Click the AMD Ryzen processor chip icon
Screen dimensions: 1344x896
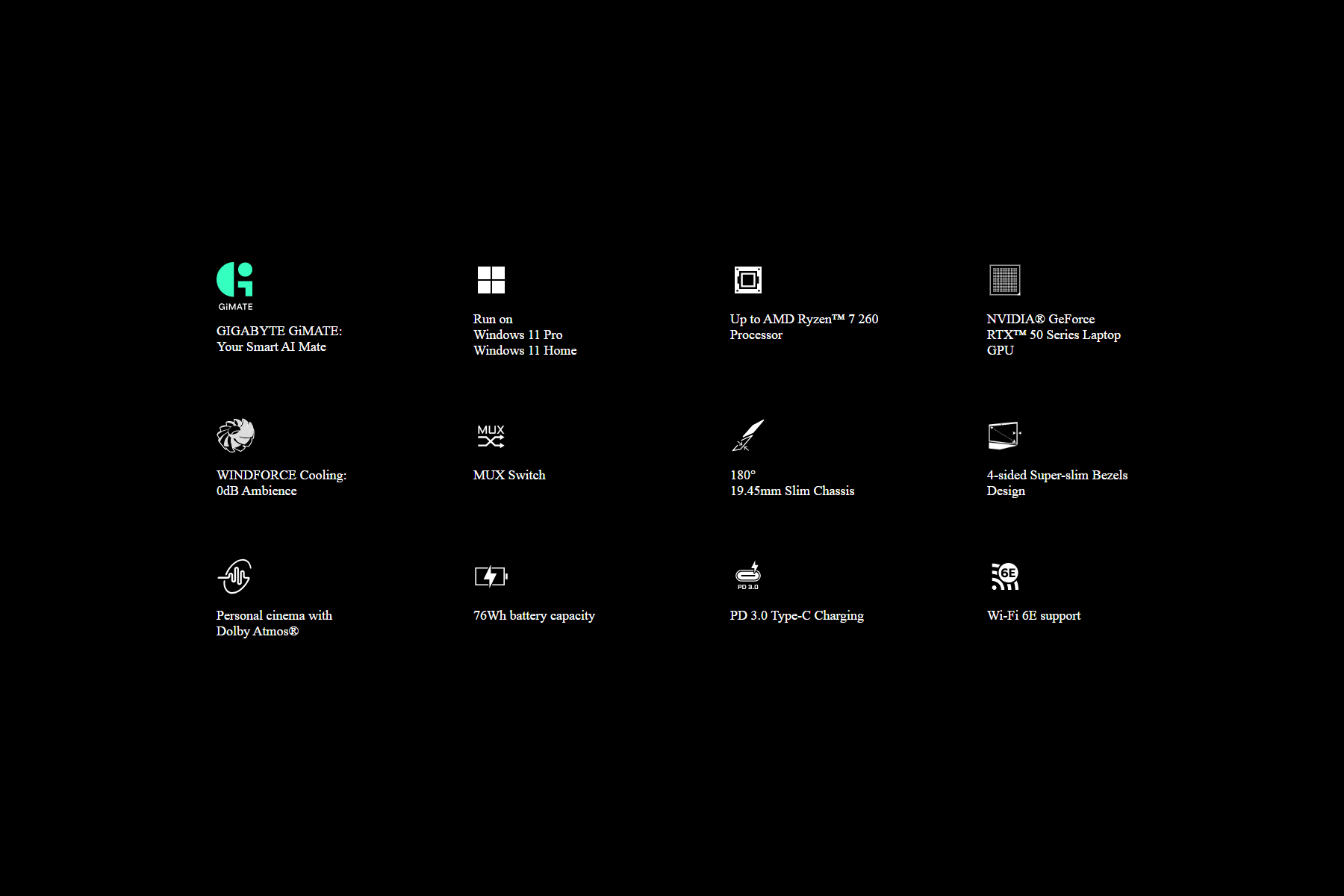point(748,280)
